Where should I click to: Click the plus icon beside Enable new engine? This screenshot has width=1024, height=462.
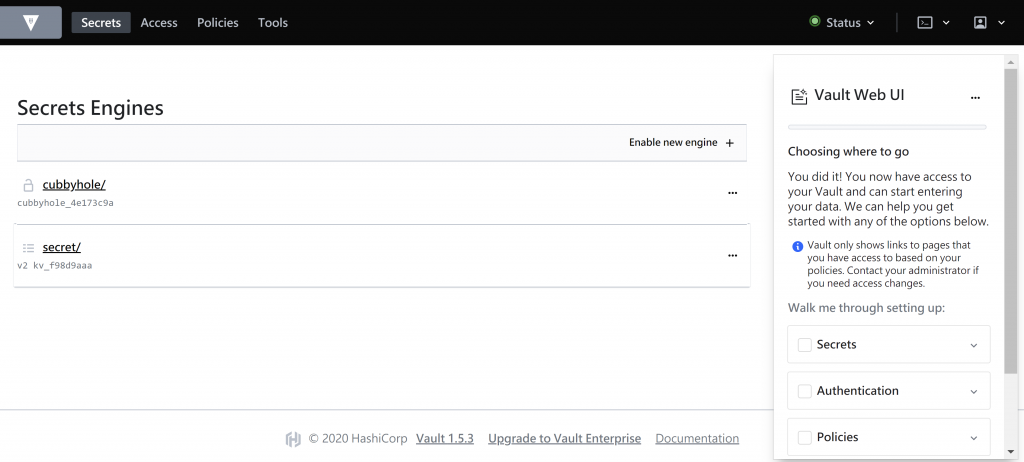(730, 142)
